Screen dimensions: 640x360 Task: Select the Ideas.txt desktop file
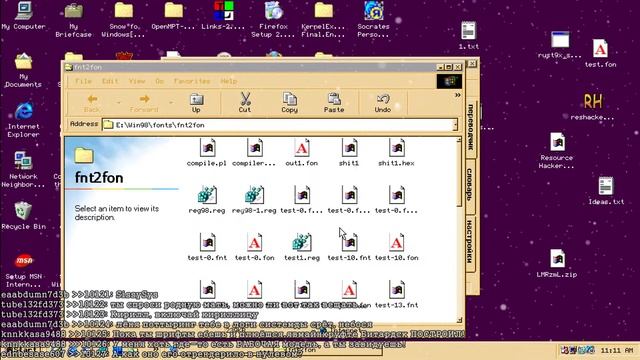[606, 191]
